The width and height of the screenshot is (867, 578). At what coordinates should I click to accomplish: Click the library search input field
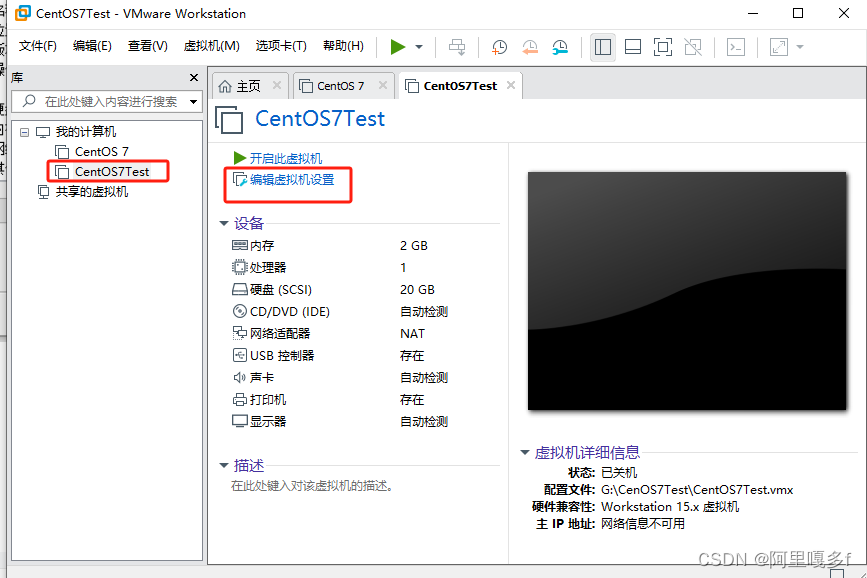pyautogui.click(x=107, y=101)
